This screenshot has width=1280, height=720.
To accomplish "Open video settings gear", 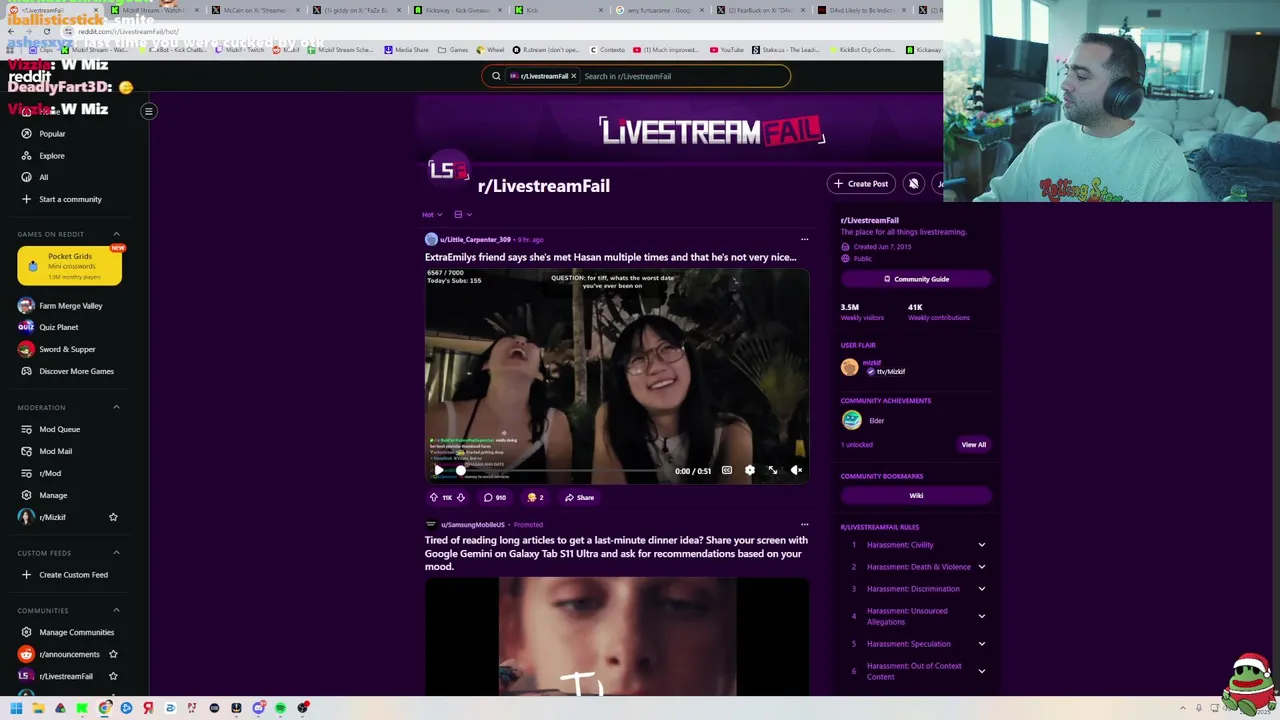I will pos(750,470).
